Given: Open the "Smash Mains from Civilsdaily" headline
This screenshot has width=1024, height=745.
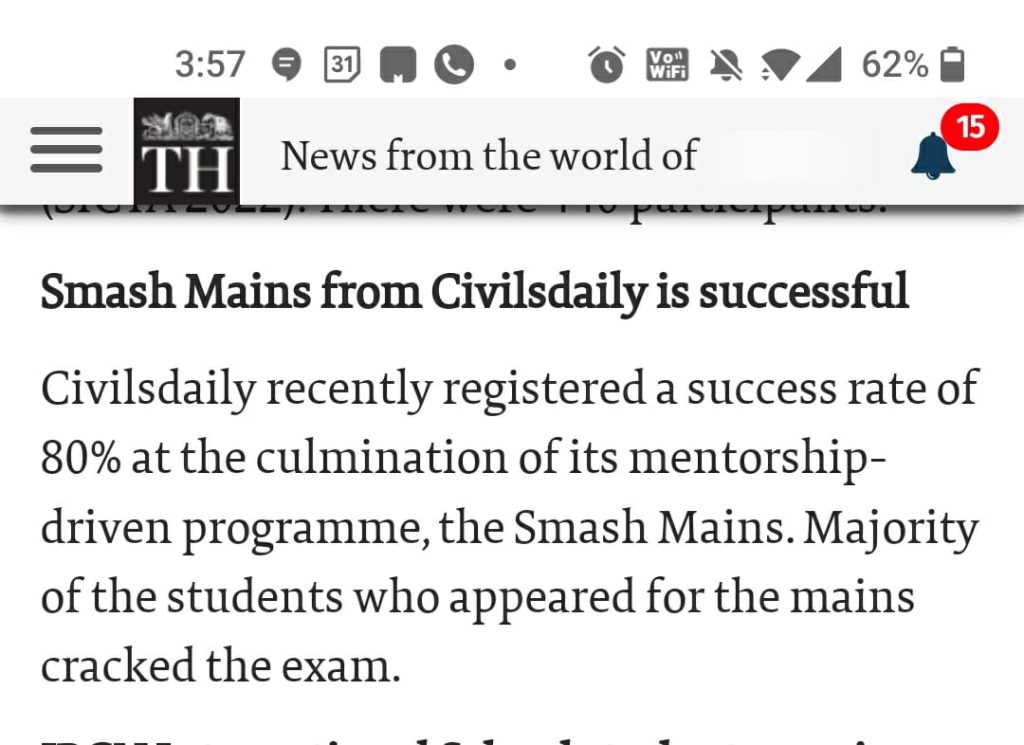Looking at the screenshot, I should (474, 291).
